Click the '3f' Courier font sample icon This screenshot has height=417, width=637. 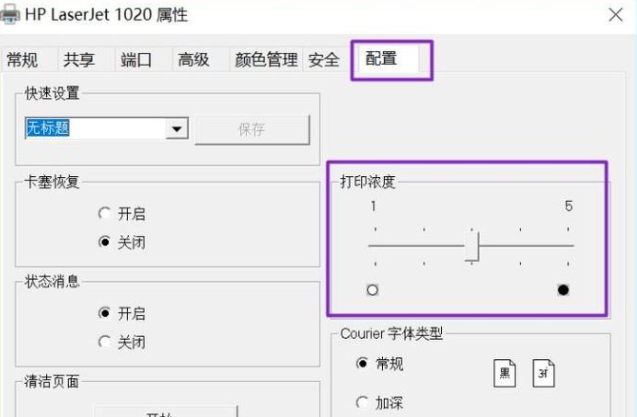click(x=543, y=373)
